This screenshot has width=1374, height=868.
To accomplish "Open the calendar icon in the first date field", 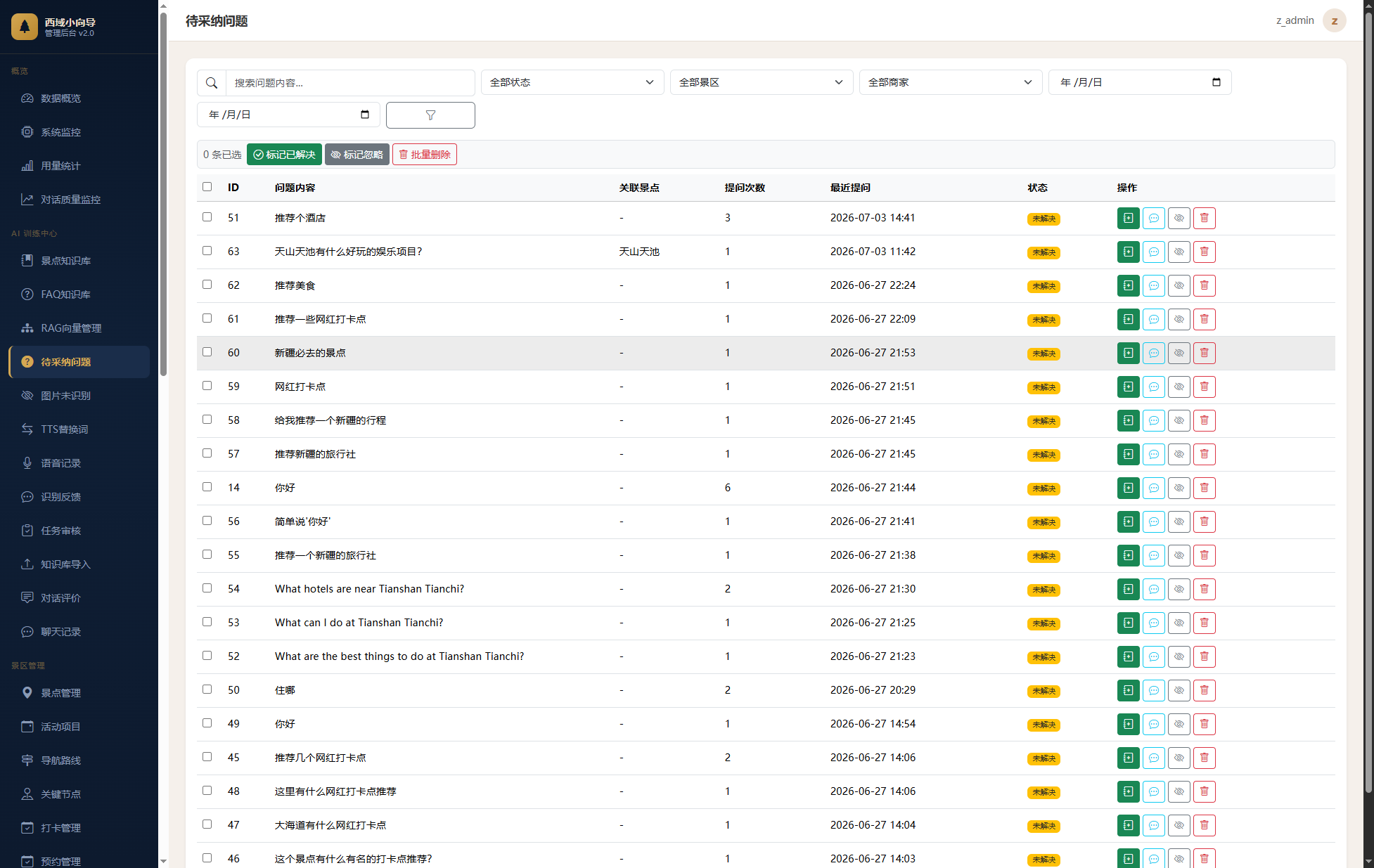I will pyautogui.click(x=1216, y=82).
